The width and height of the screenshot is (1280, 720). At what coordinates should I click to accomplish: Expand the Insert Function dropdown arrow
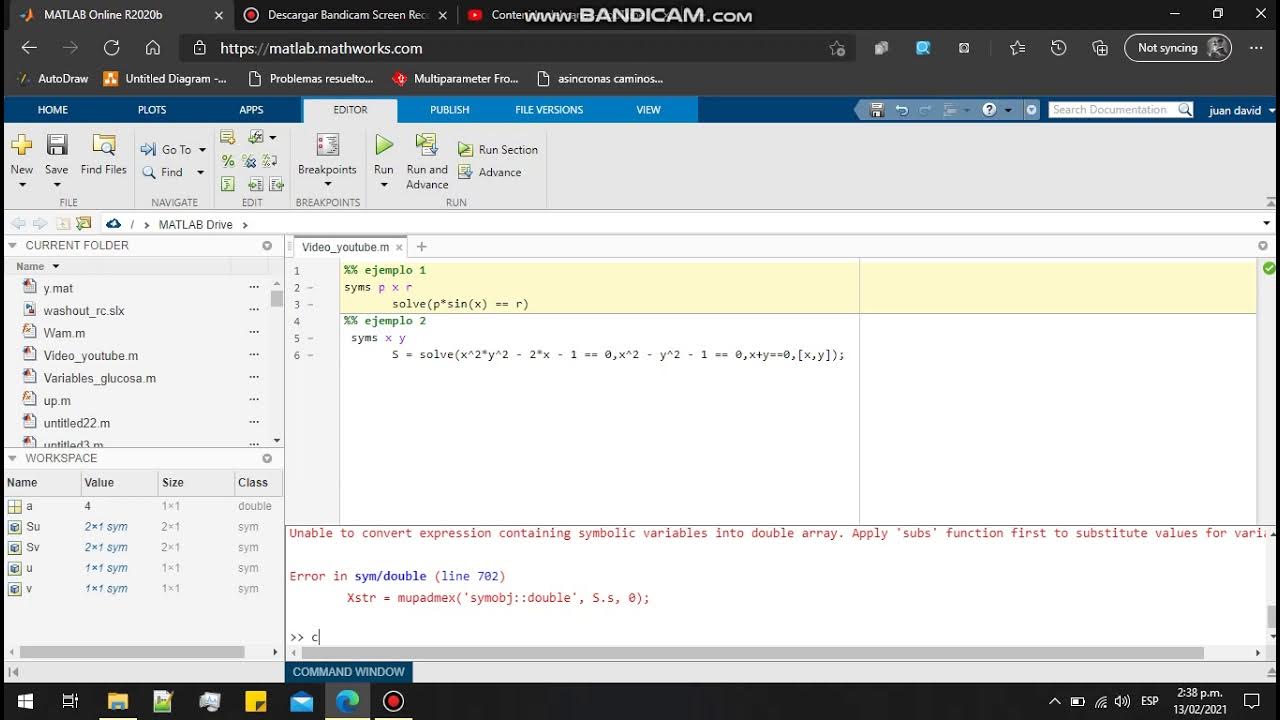[273, 138]
